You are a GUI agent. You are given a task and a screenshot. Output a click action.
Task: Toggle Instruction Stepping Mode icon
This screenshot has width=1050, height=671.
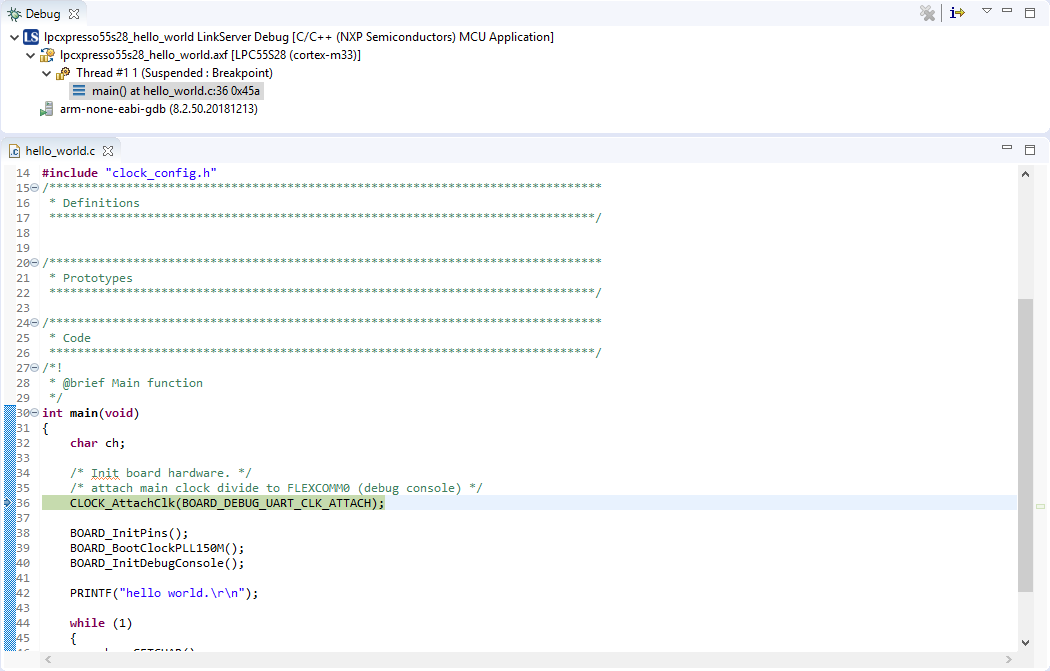tap(958, 13)
